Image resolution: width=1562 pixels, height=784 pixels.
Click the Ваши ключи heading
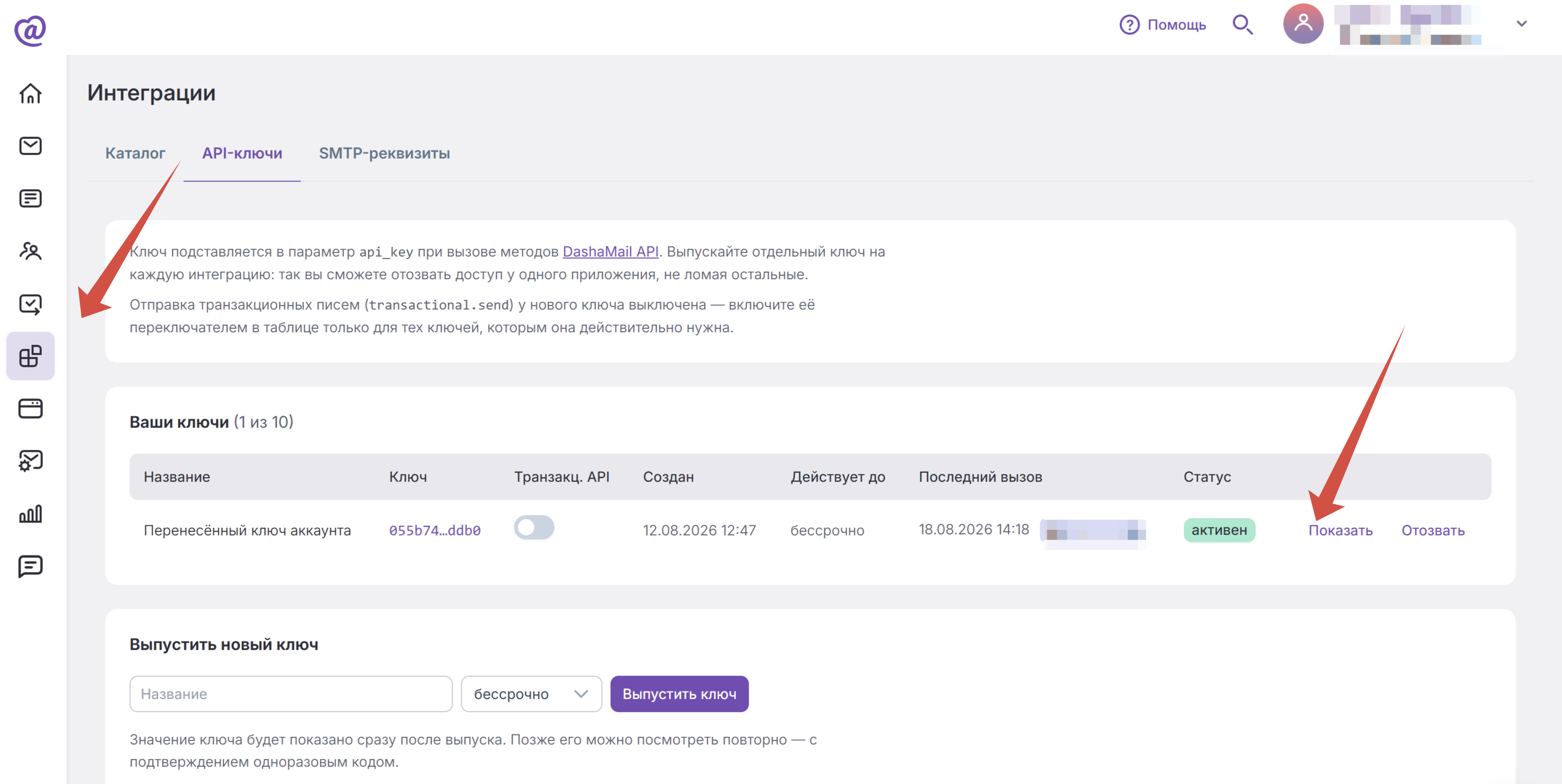click(x=179, y=422)
